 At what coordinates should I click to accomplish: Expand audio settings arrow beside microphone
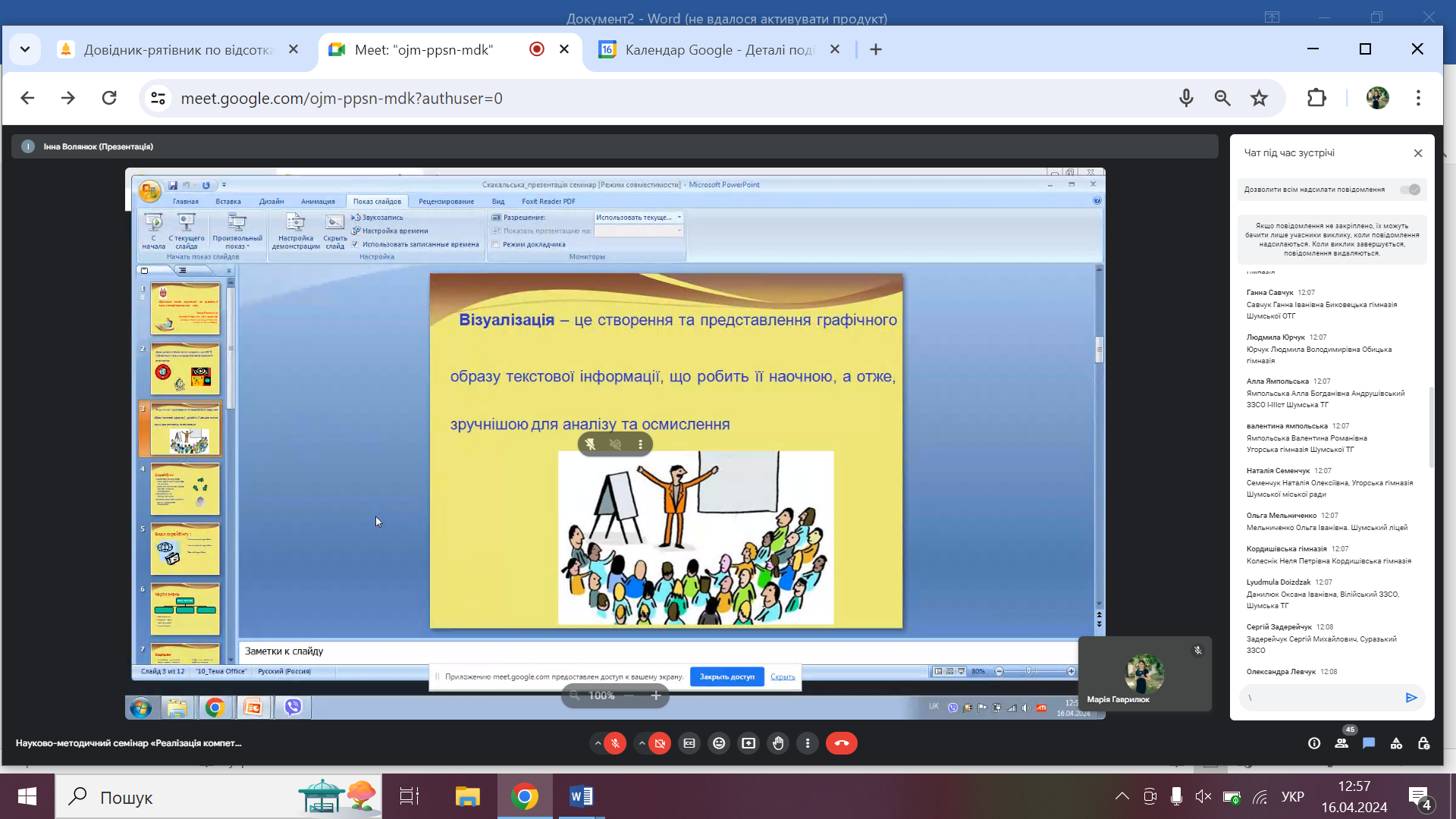(x=598, y=743)
